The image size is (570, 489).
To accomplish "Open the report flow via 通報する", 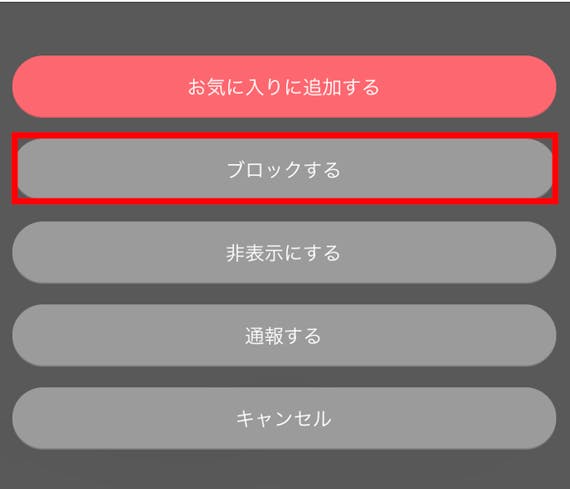I will (284, 335).
